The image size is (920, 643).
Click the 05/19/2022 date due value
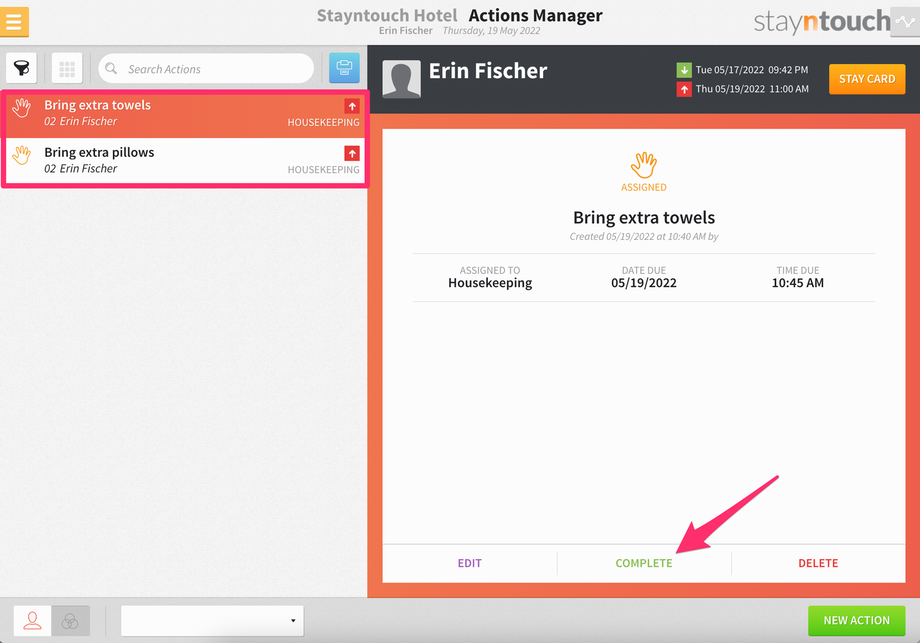(644, 283)
